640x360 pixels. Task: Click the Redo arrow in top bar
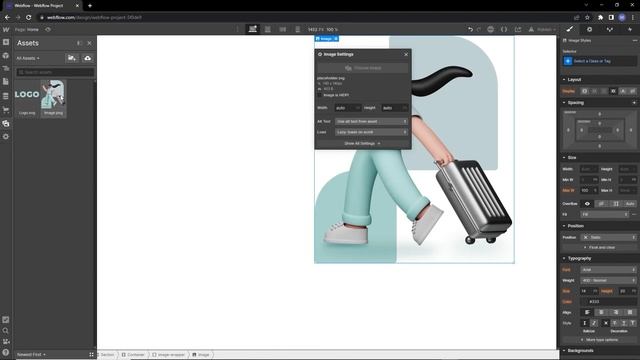[479, 29]
